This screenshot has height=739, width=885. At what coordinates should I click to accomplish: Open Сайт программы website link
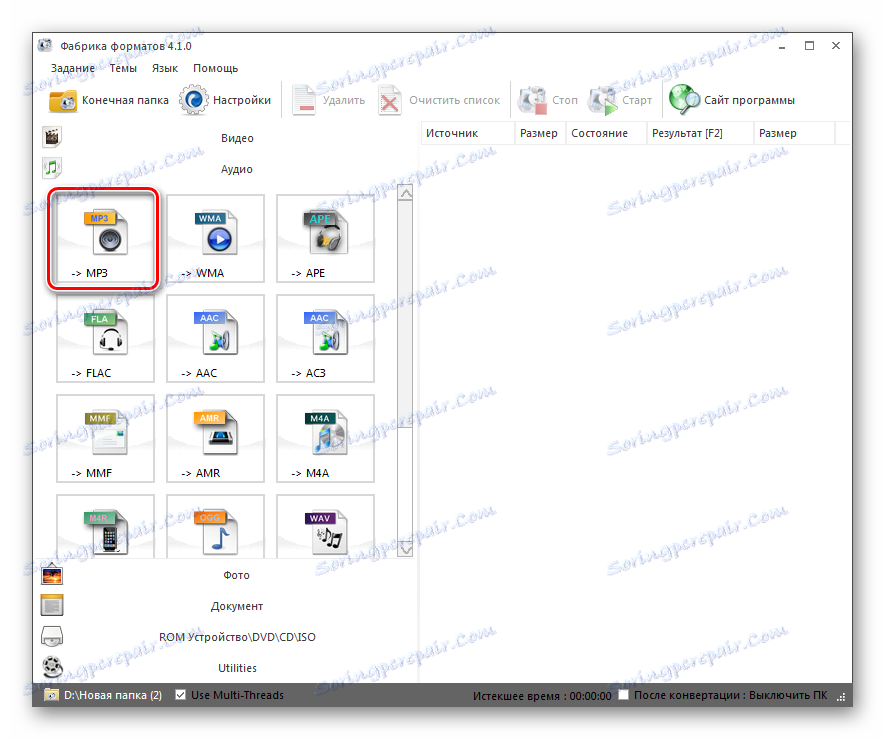tap(732, 100)
